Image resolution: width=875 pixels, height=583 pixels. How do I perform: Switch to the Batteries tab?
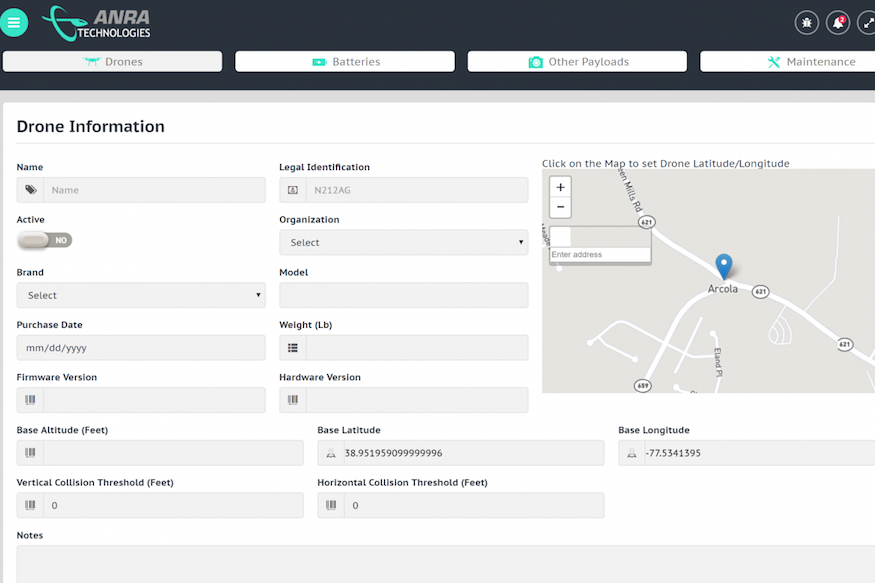point(345,62)
